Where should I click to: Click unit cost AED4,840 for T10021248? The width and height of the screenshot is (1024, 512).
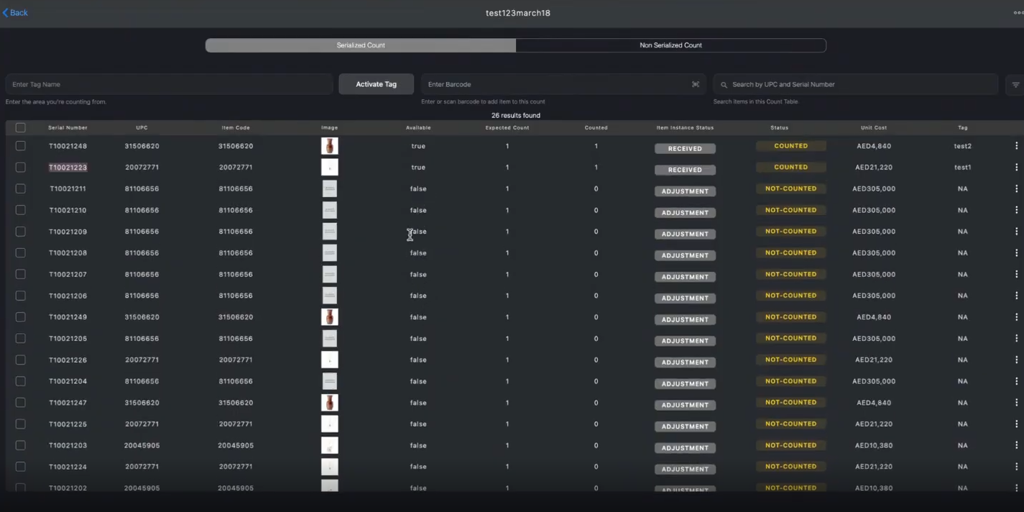tap(874, 146)
